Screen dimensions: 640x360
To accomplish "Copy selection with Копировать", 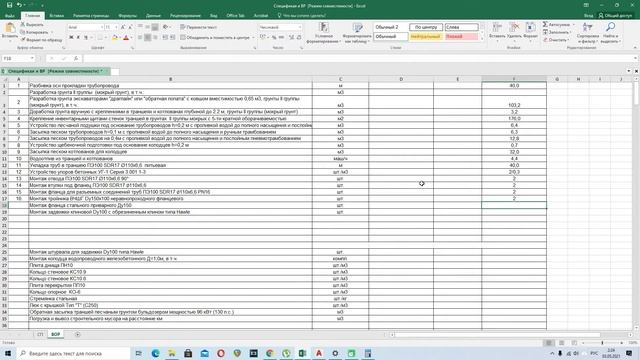I will pyautogui.click(x=35, y=32).
